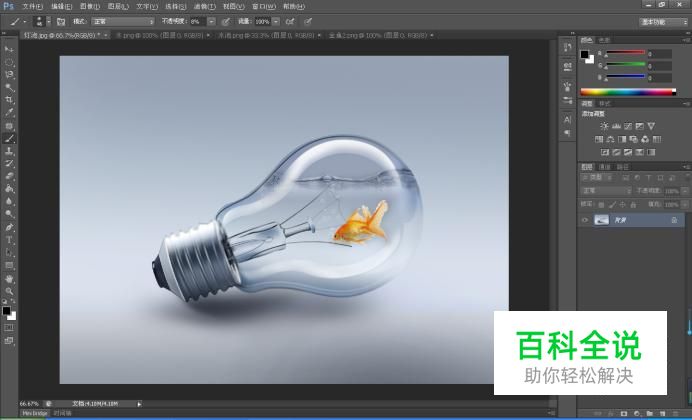Select the Healing Brush tool
Viewport: 692px width, 420px height.
coord(9,126)
